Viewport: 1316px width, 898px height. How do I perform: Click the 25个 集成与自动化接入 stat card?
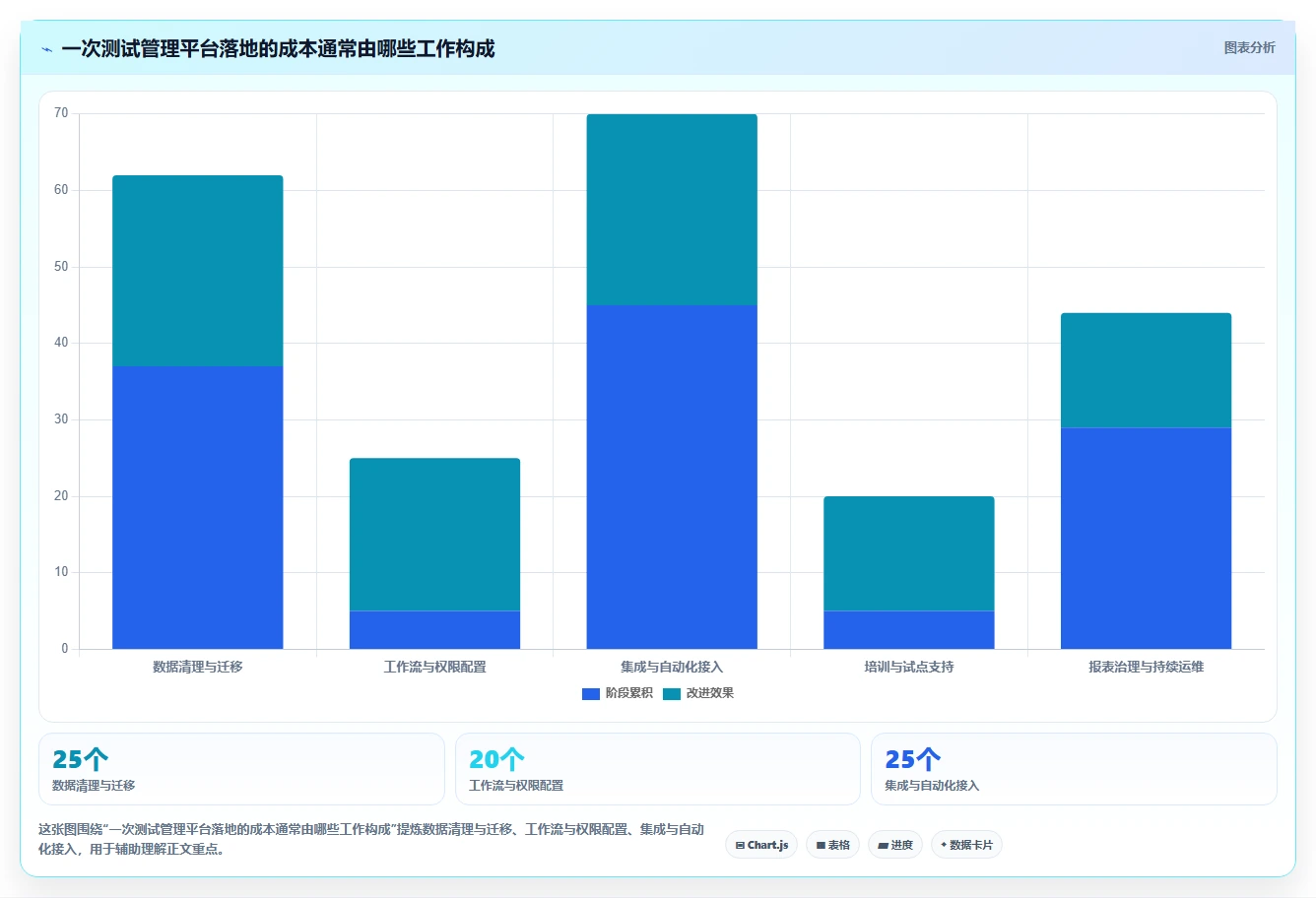coord(1074,769)
